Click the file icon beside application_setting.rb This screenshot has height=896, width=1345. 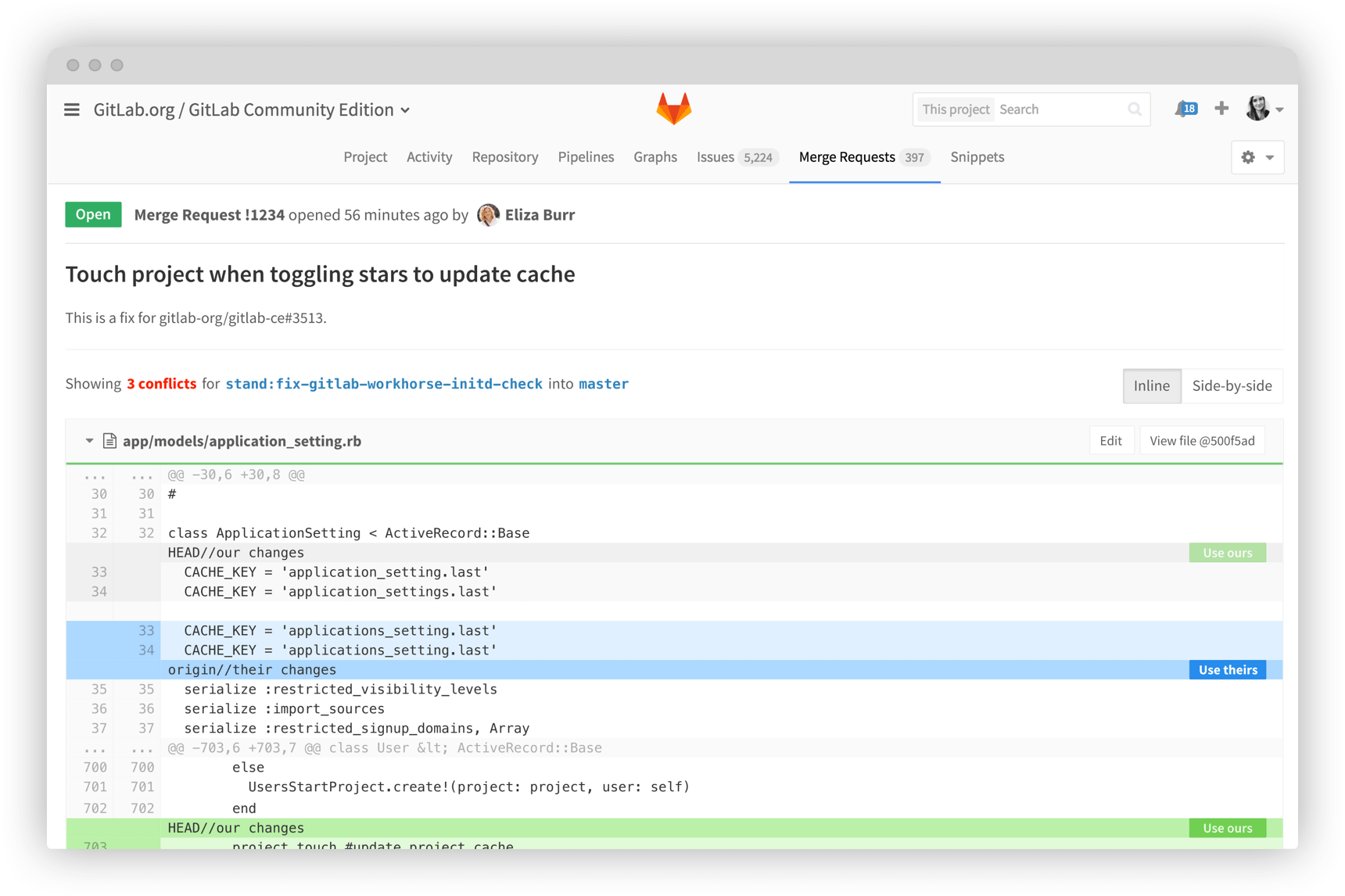109,441
